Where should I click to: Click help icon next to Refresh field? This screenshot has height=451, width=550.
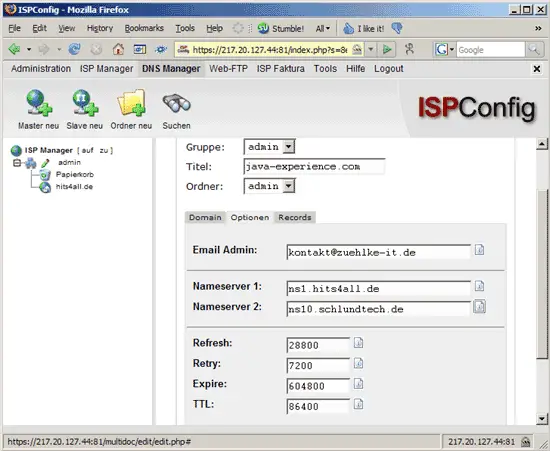(358, 343)
